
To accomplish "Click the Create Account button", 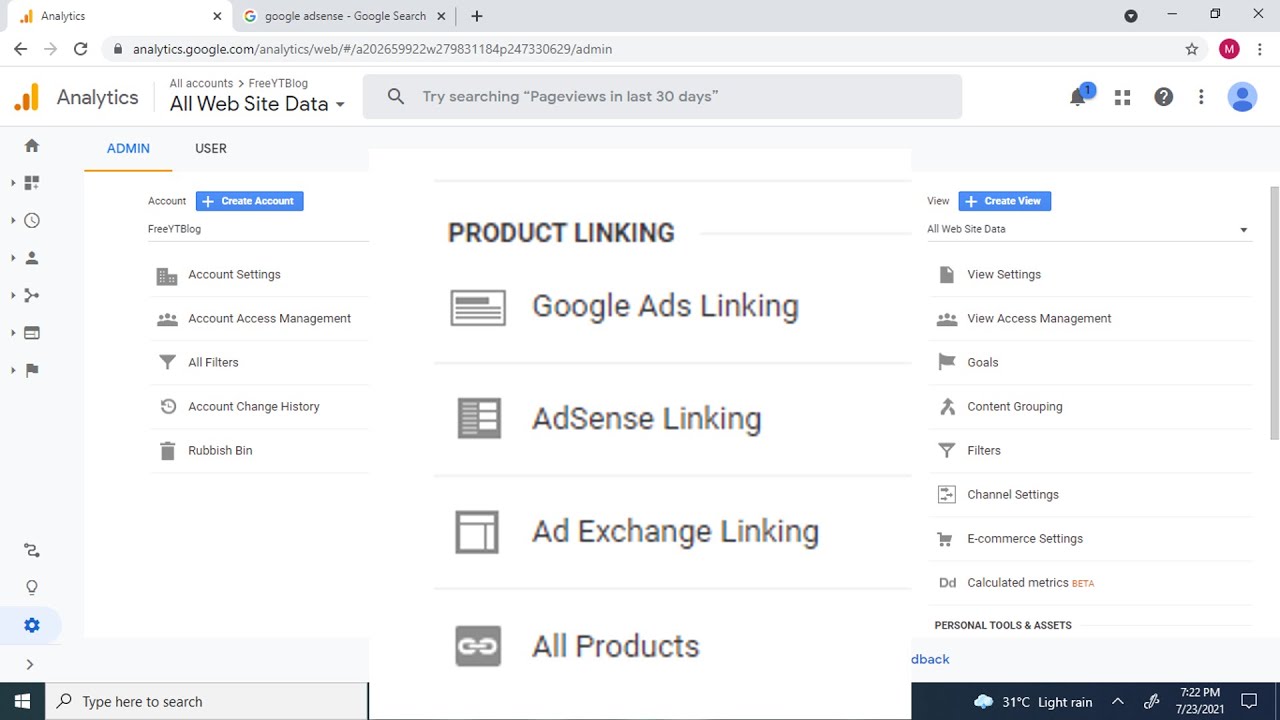I will [x=249, y=201].
